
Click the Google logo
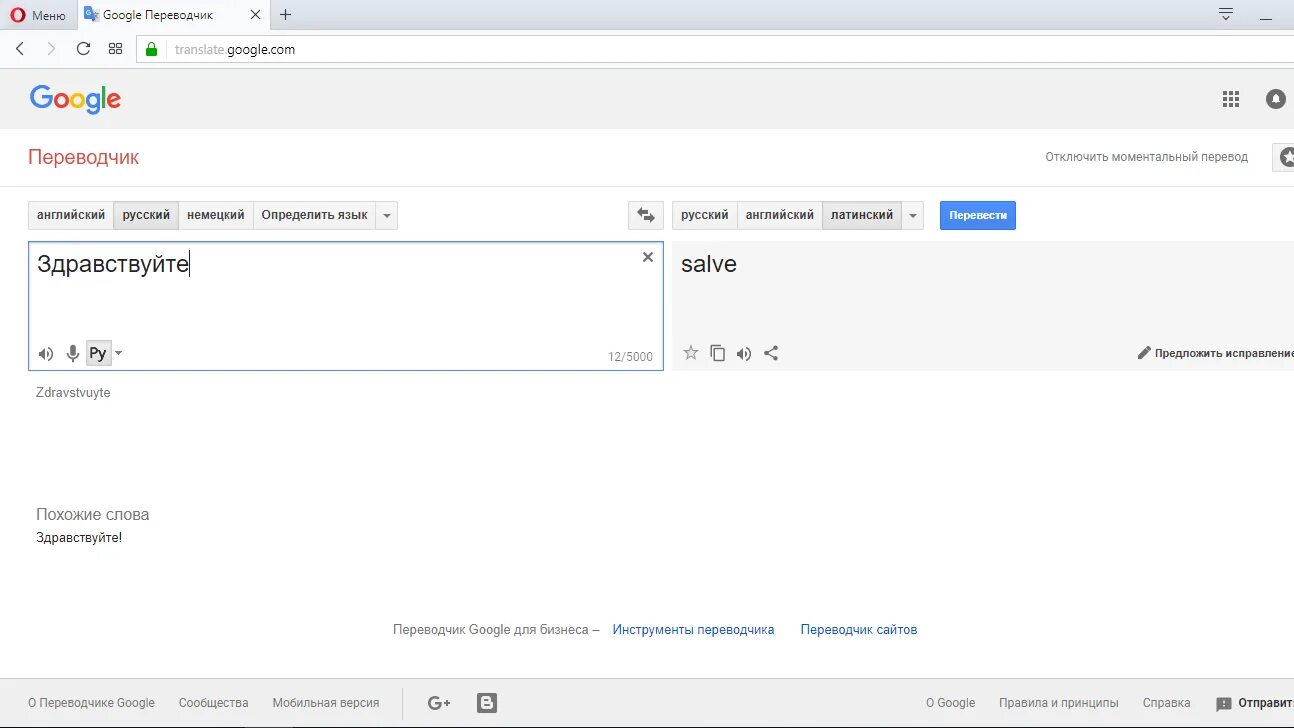(75, 99)
